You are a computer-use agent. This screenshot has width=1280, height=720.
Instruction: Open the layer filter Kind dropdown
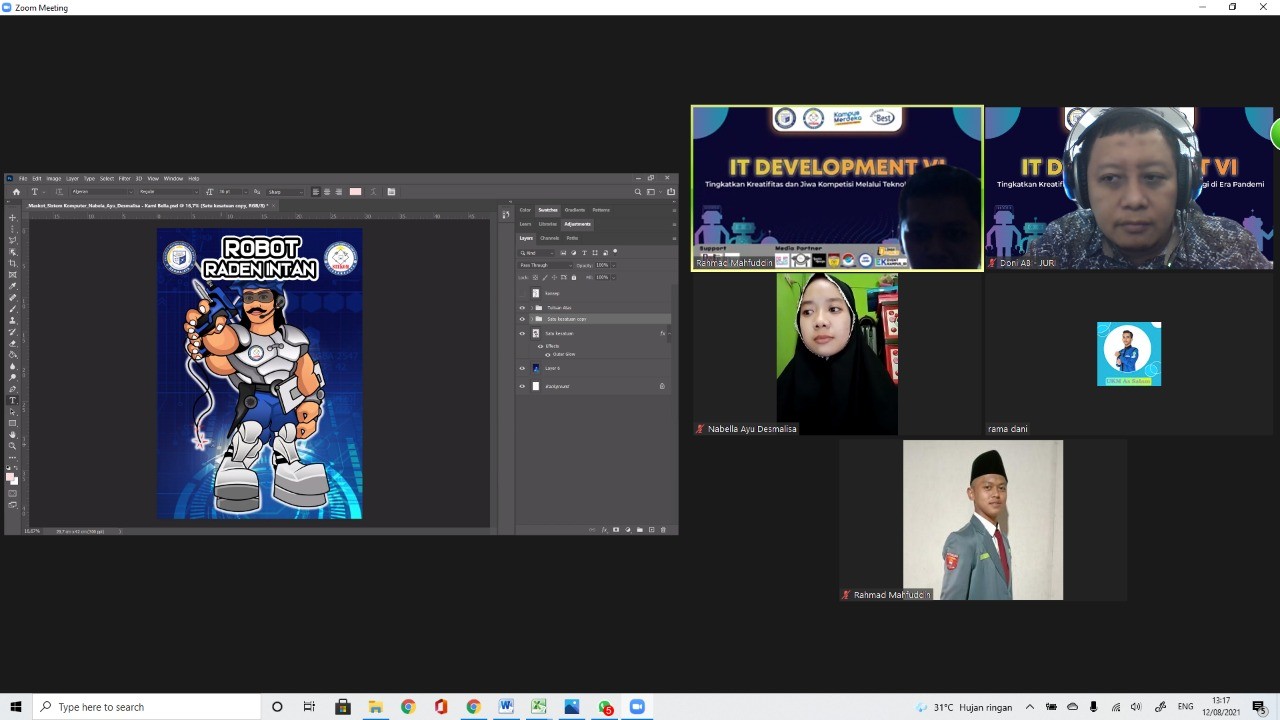536,253
